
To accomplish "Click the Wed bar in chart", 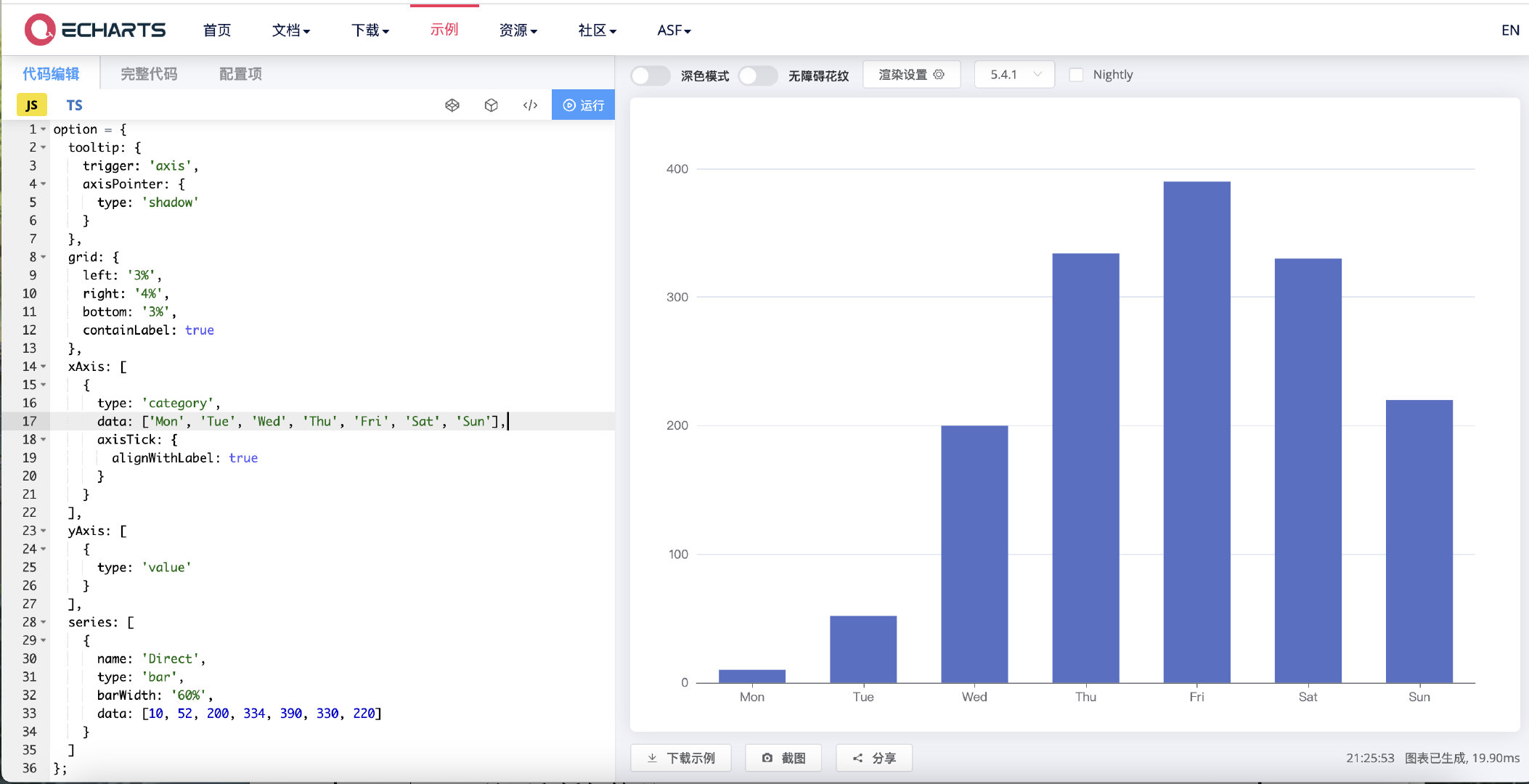I will click(974, 554).
